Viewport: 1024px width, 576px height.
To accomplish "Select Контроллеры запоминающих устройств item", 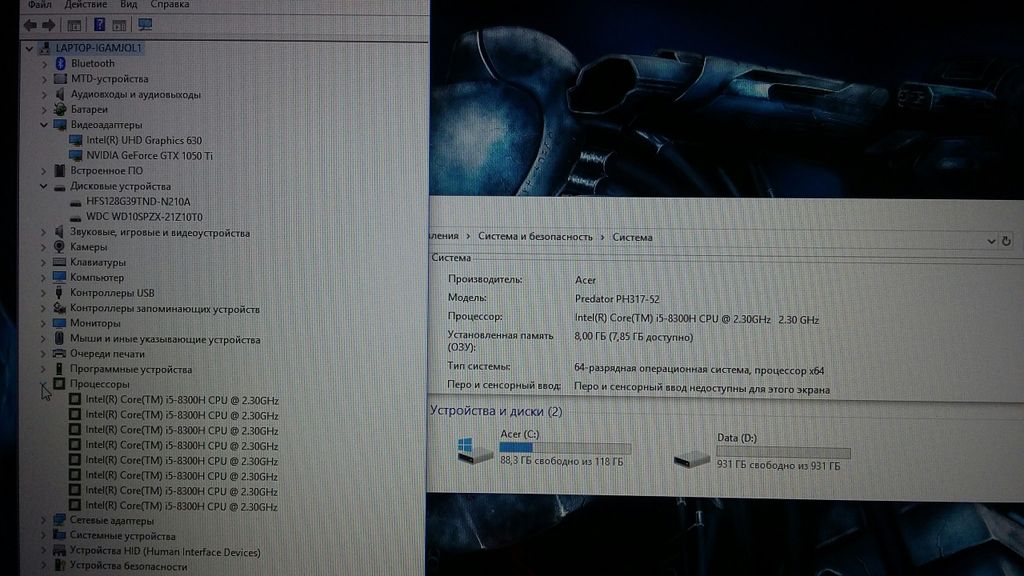I will (165, 309).
